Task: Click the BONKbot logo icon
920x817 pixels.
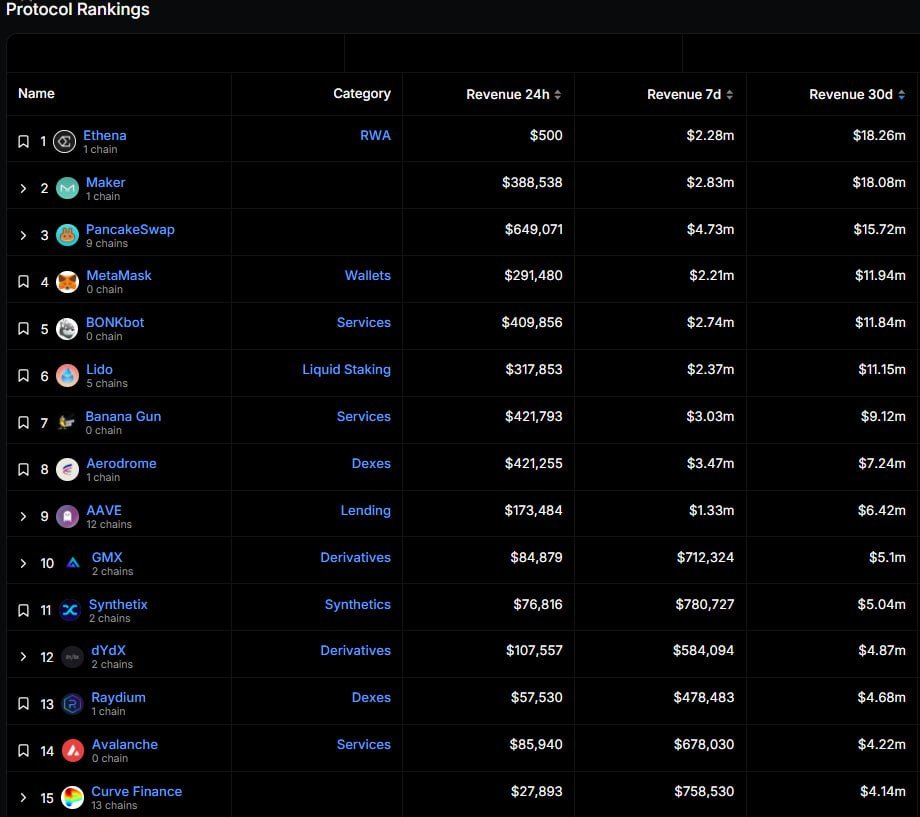Action: (x=67, y=329)
